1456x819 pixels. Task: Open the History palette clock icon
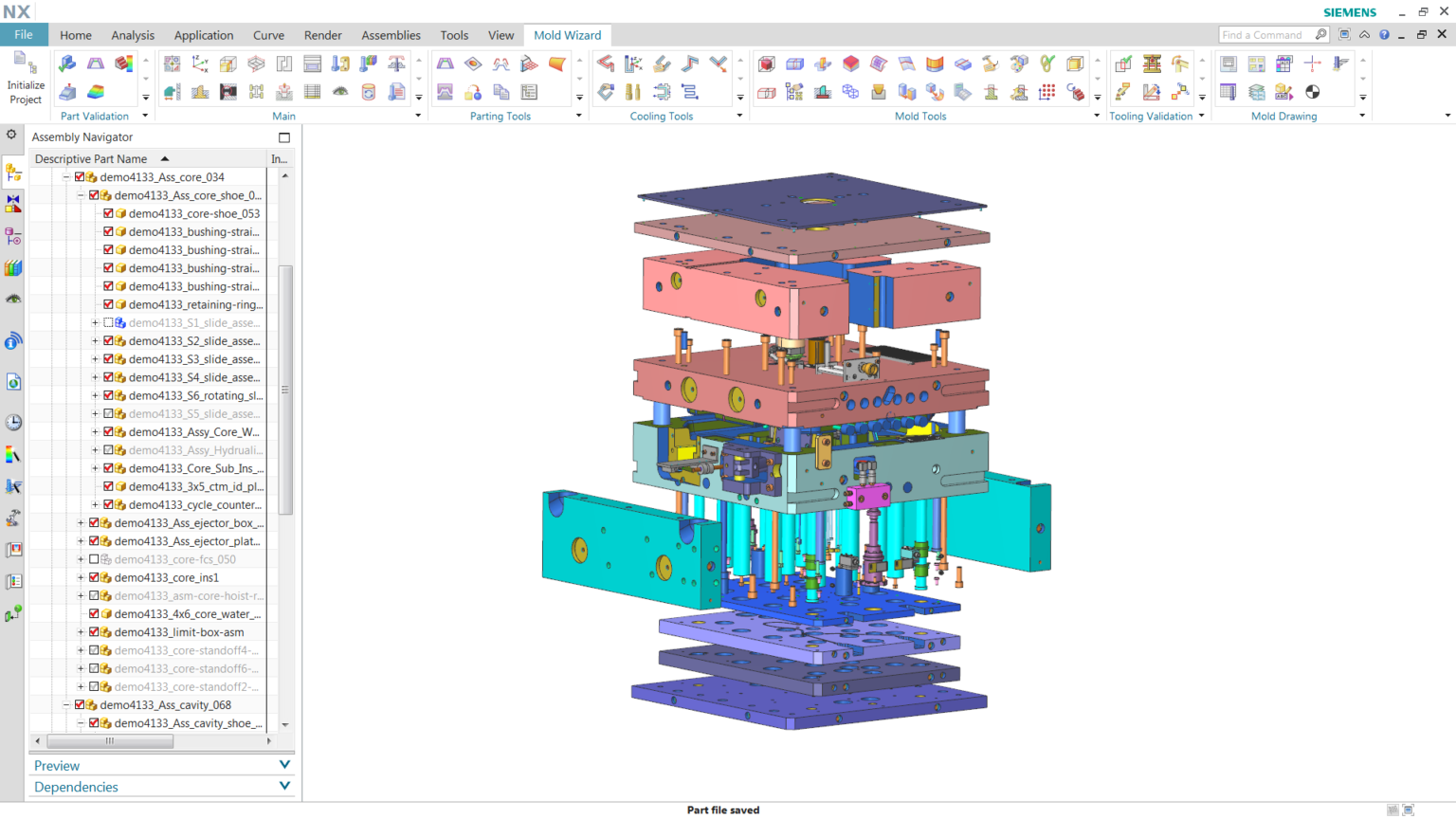(12, 423)
